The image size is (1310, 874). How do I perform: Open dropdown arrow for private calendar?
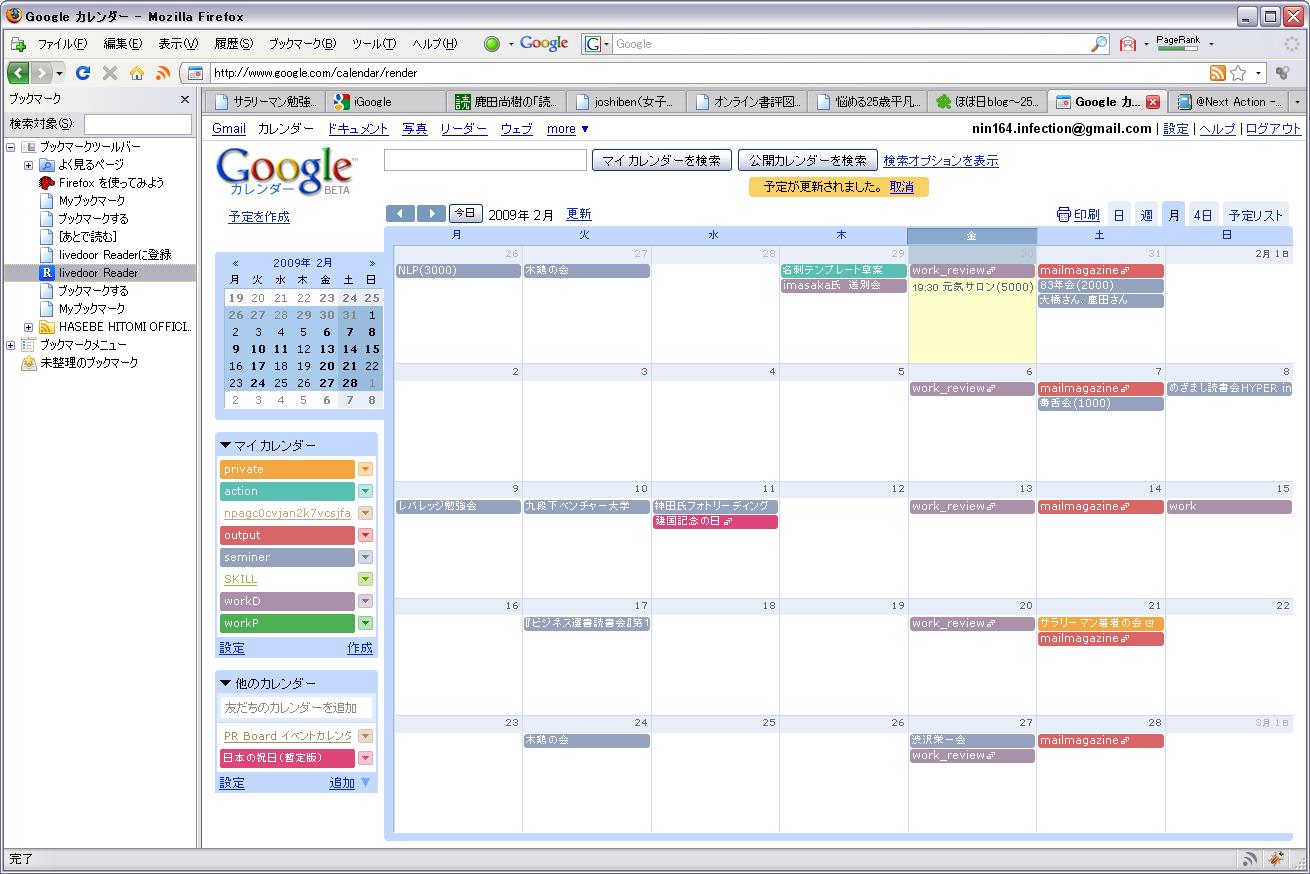click(x=365, y=469)
